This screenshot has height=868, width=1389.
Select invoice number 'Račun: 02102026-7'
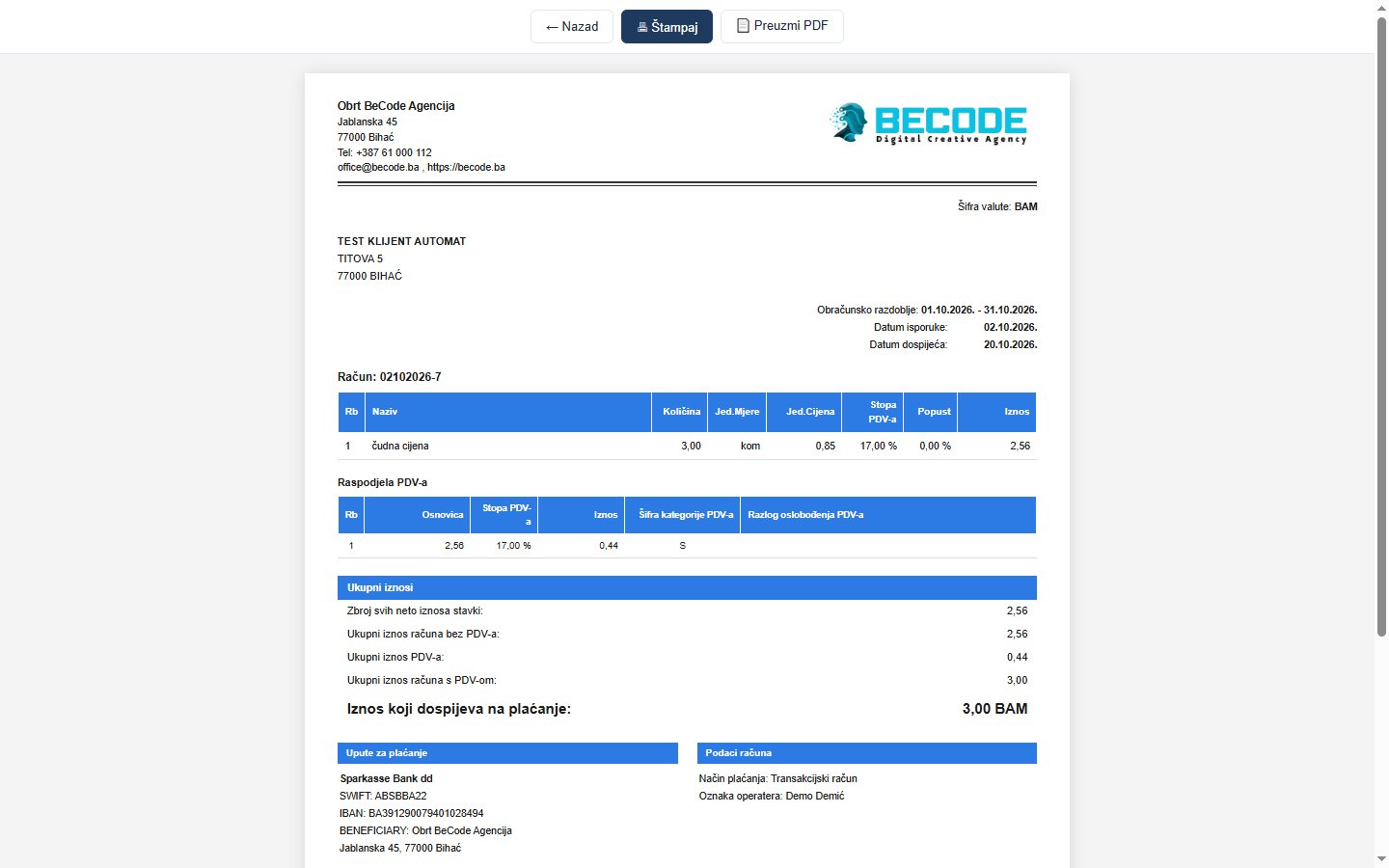[x=389, y=377]
